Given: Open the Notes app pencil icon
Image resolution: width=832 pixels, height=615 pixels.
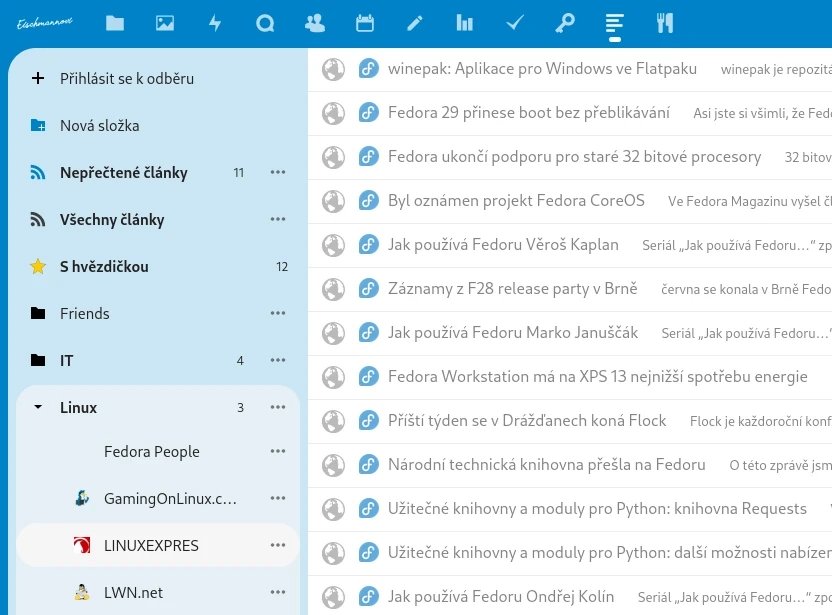Looking at the screenshot, I should (x=414, y=22).
